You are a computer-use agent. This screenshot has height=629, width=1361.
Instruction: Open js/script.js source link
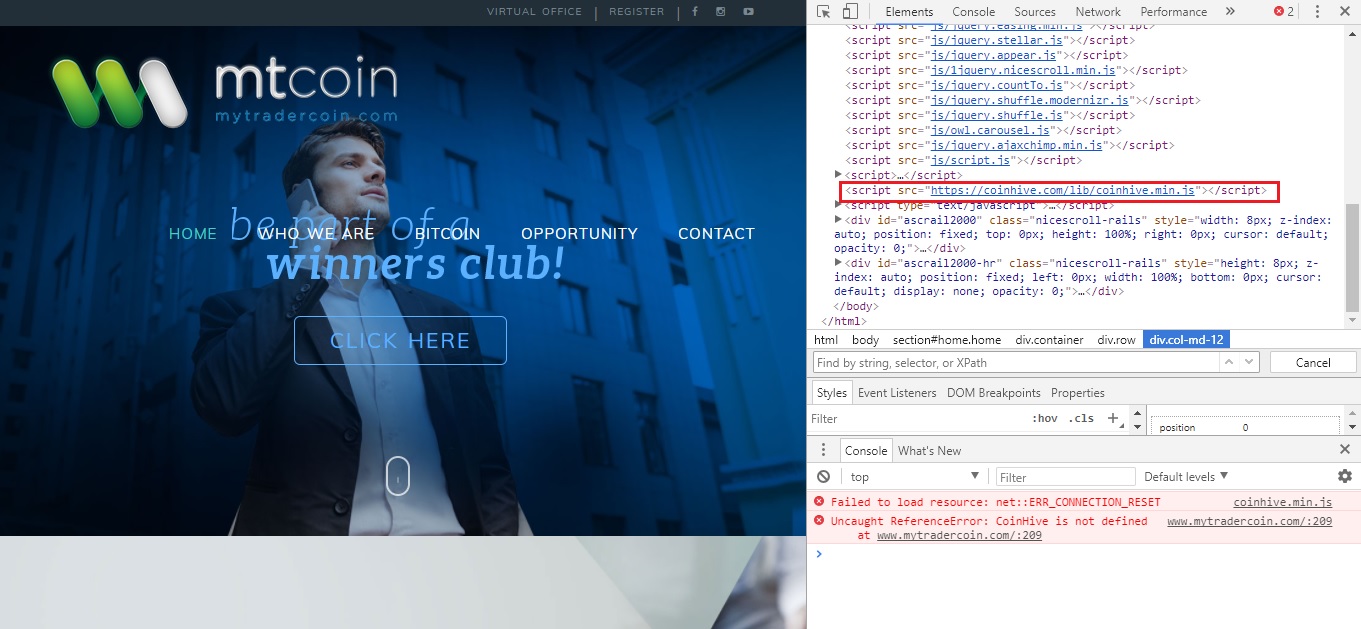tap(970, 160)
